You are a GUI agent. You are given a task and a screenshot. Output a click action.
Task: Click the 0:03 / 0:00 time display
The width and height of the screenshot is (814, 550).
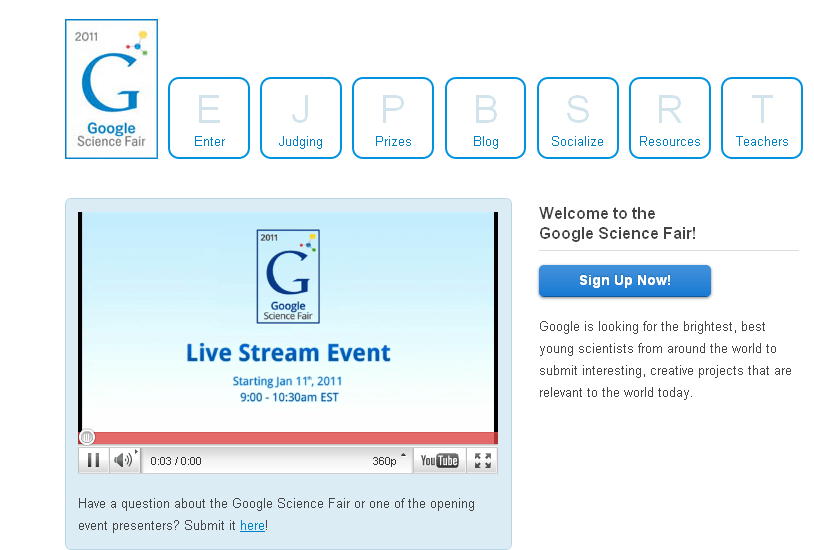click(x=176, y=461)
